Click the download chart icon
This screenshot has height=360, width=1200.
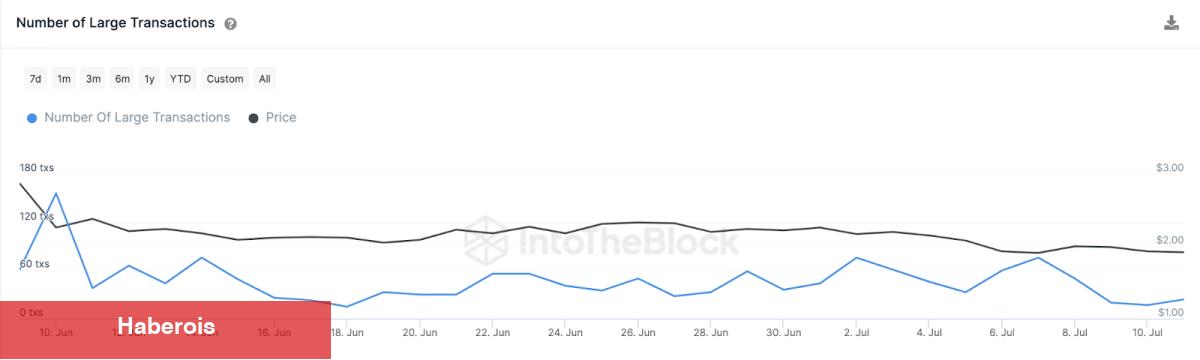click(x=1171, y=23)
